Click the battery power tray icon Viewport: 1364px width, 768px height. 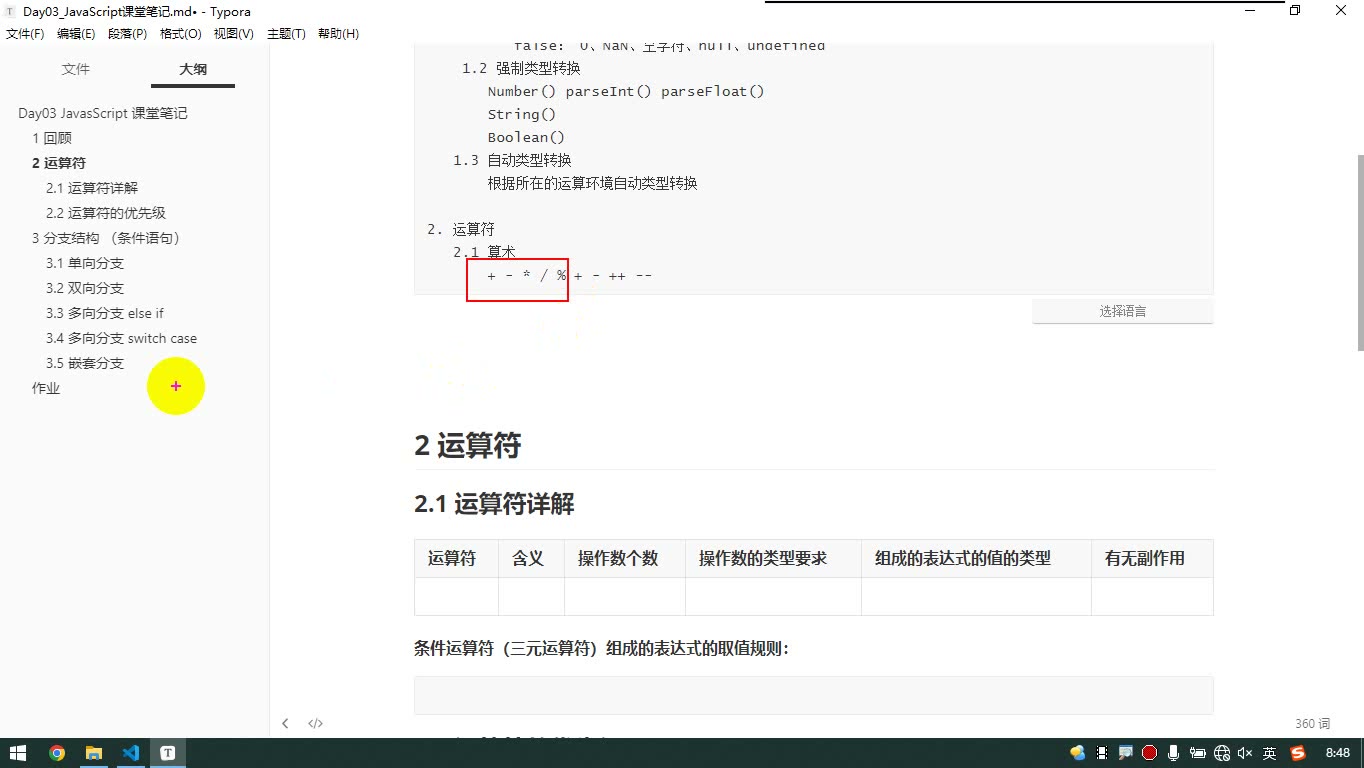[x=1197, y=753]
